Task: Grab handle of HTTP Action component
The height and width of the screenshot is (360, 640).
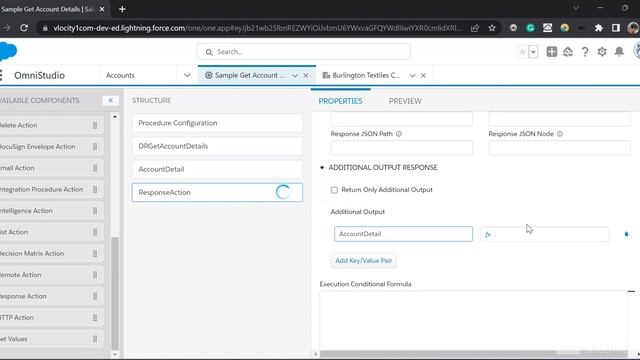Action: coord(95,318)
